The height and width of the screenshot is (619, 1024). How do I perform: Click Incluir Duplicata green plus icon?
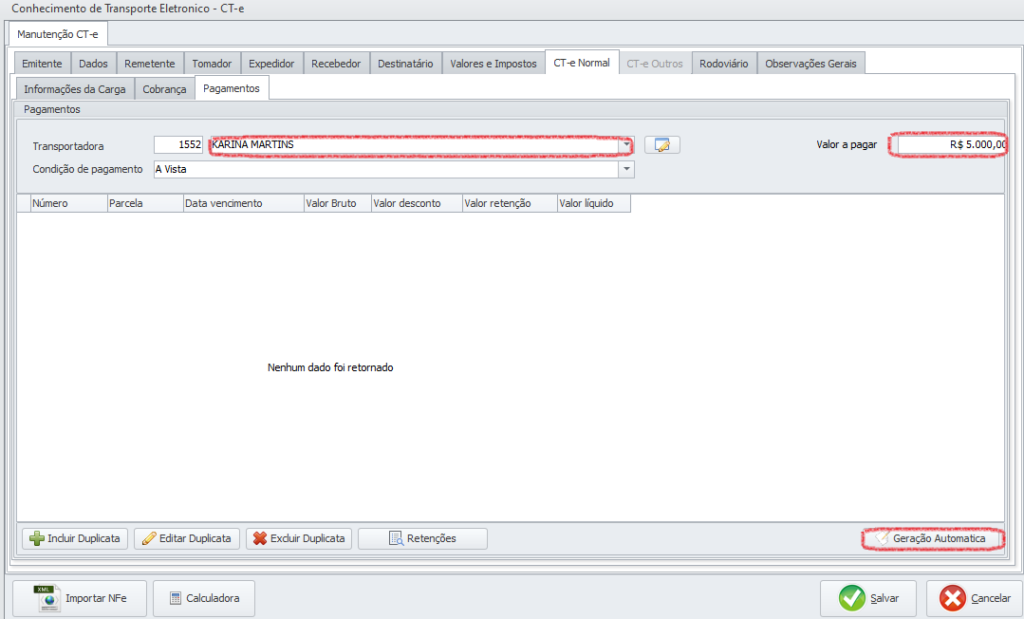pyautogui.click(x=37, y=539)
